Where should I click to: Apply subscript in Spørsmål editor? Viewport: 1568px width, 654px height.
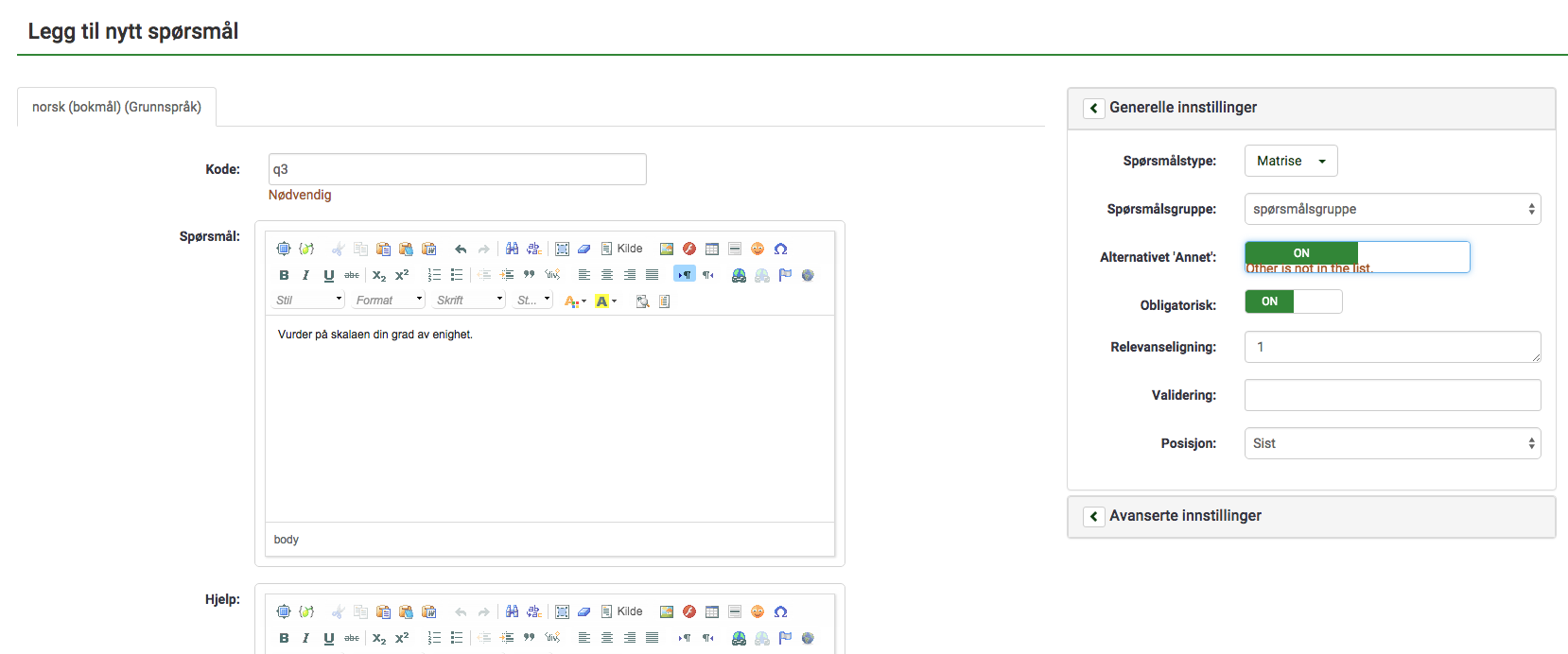click(379, 275)
